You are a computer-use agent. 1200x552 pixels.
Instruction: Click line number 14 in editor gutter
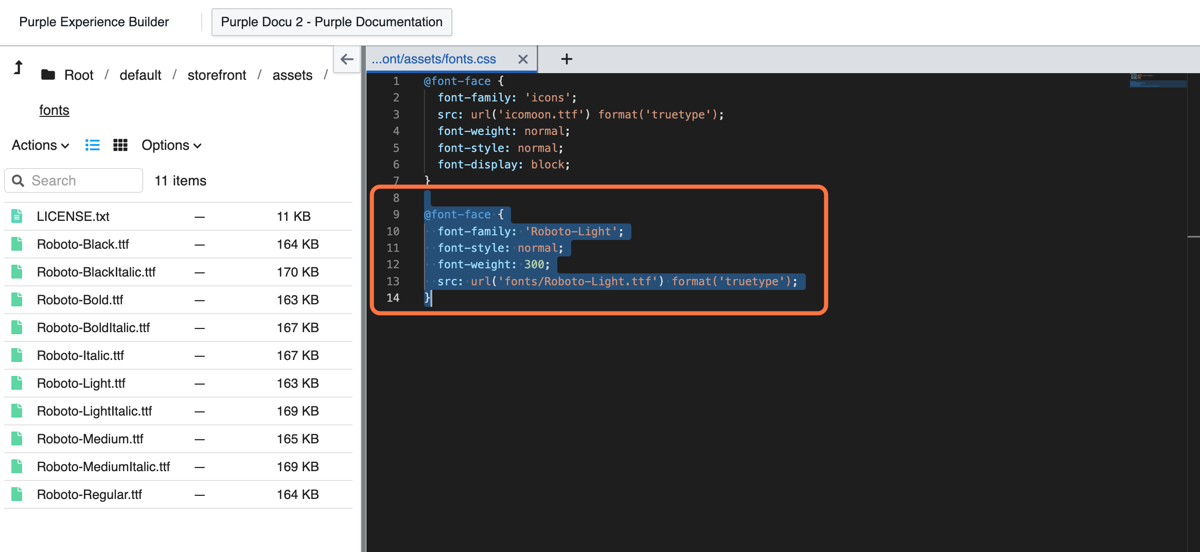pos(393,298)
